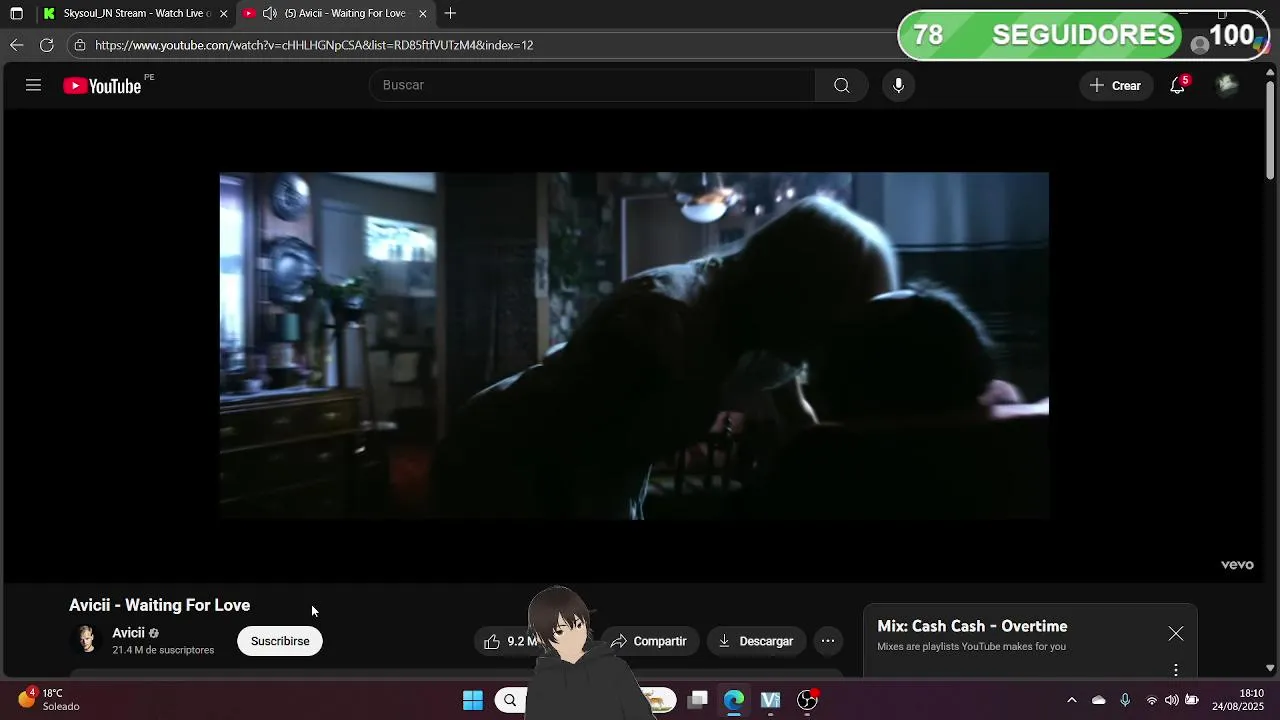
Task: Close the Skysoul_JN Stream tab
Action: [223, 13]
